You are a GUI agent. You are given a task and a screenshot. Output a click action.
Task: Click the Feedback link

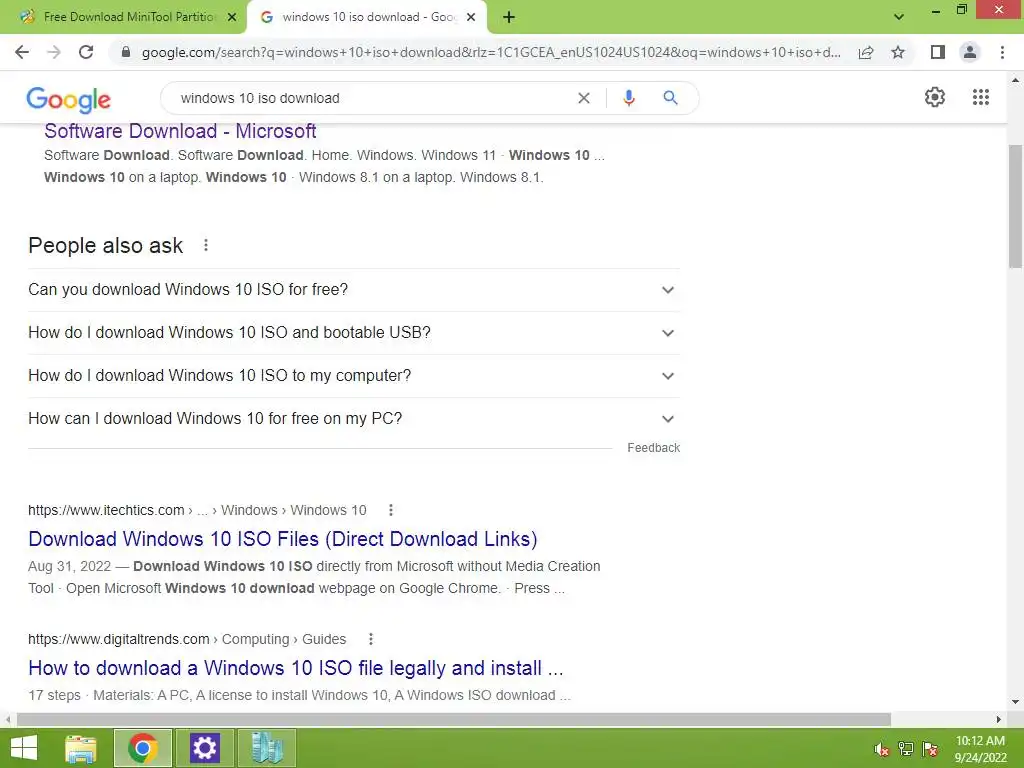click(x=654, y=448)
